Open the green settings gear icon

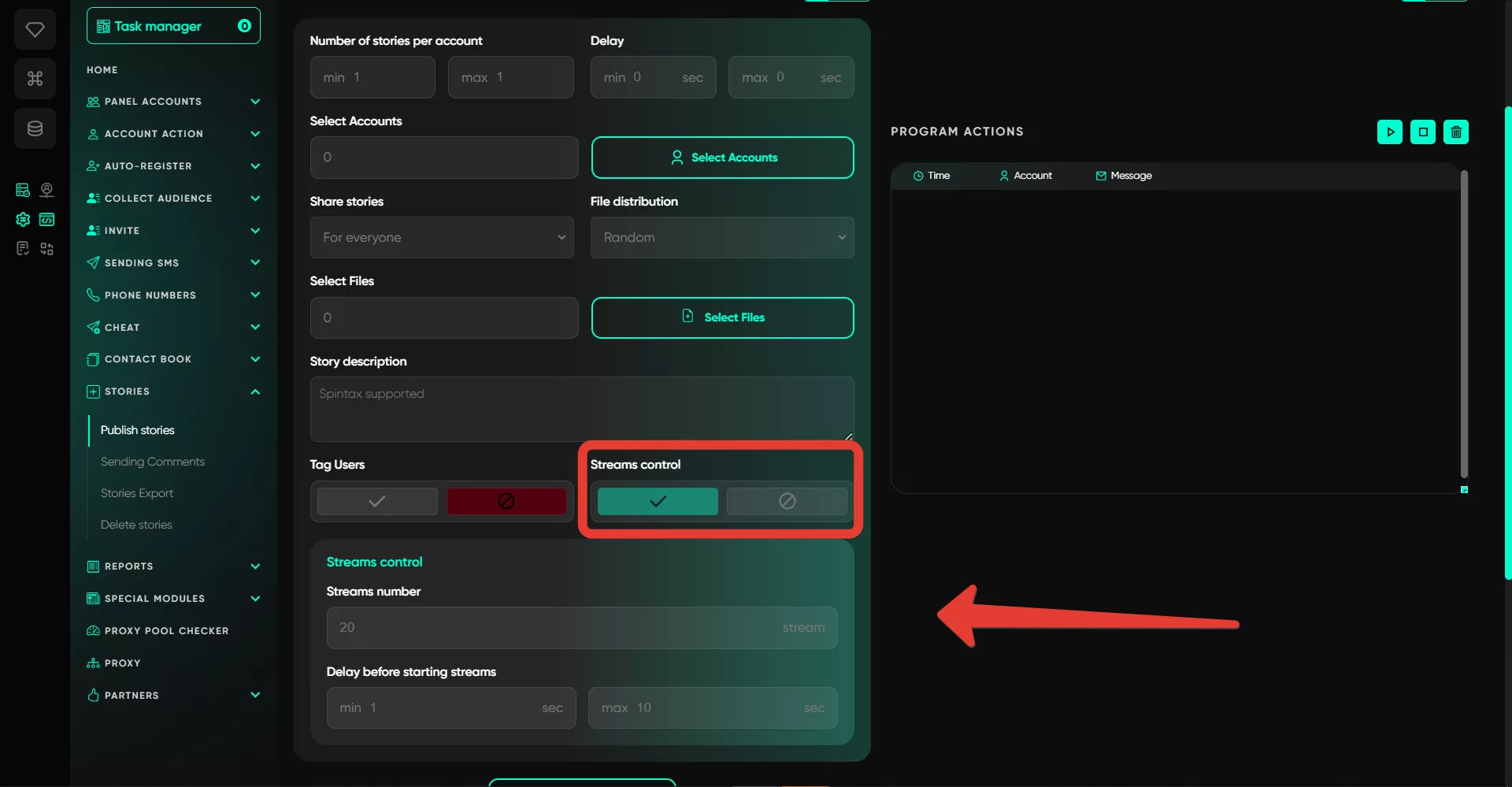click(23, 220)
